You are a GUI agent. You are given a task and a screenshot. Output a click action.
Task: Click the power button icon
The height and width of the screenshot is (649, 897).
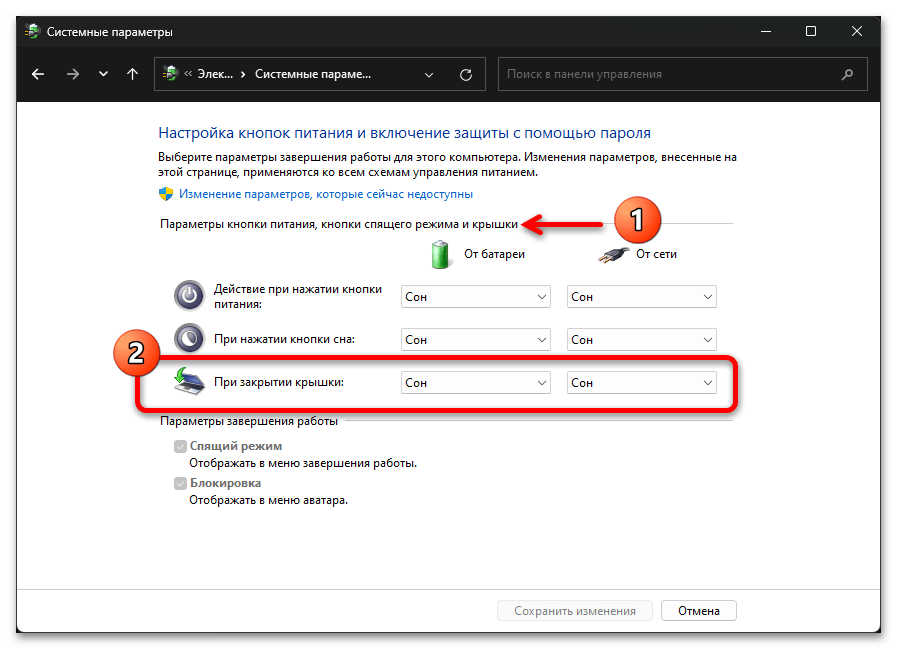(189, 296)
